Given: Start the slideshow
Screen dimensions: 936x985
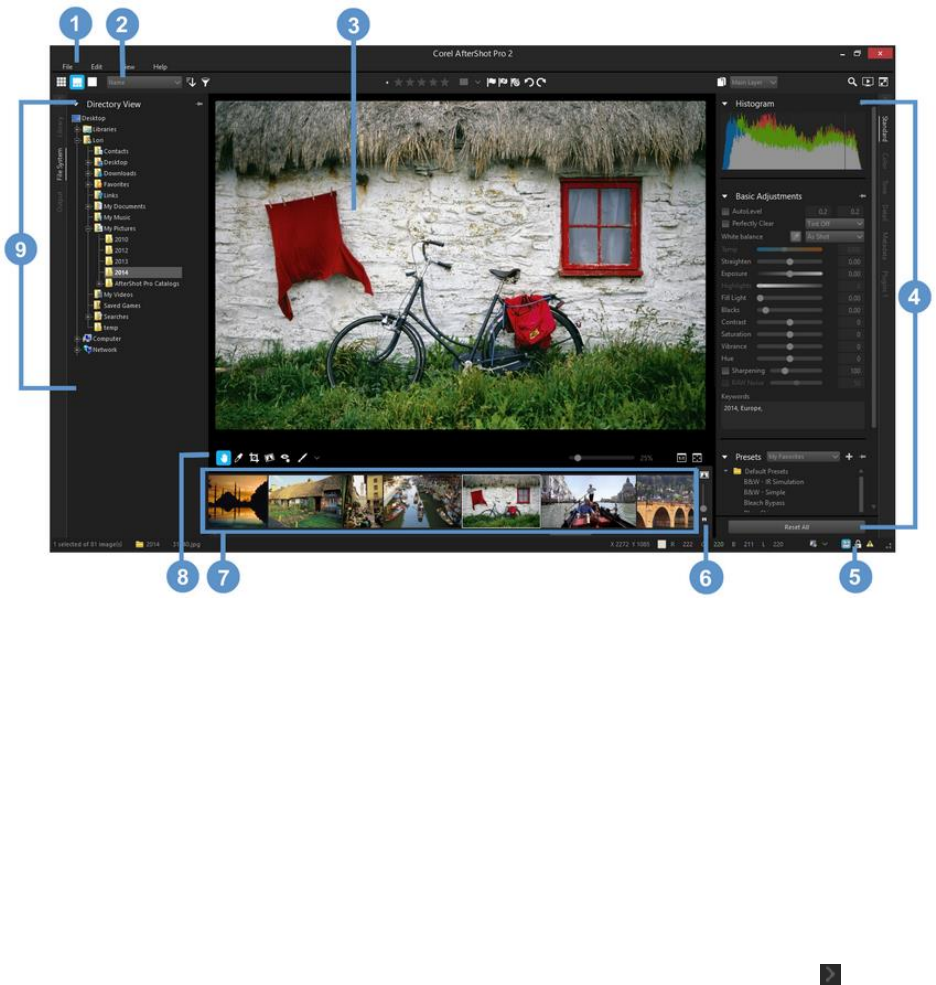Looking at the screenshot, I should (x=868, y=82).
